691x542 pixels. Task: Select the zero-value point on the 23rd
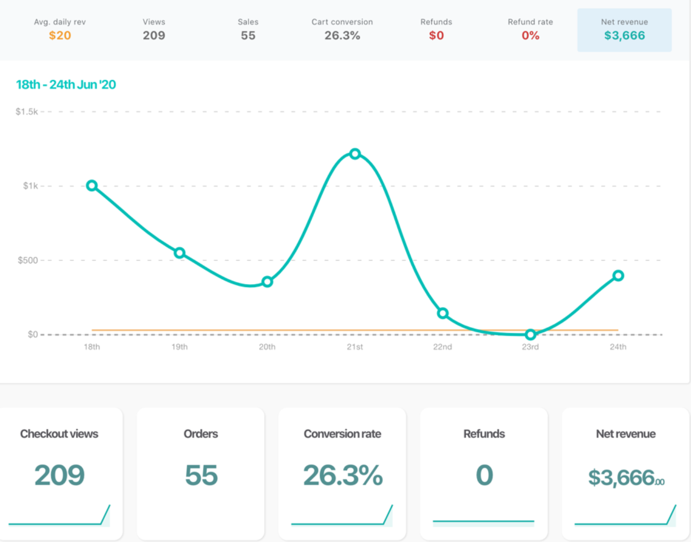click(x=531, y=335)
